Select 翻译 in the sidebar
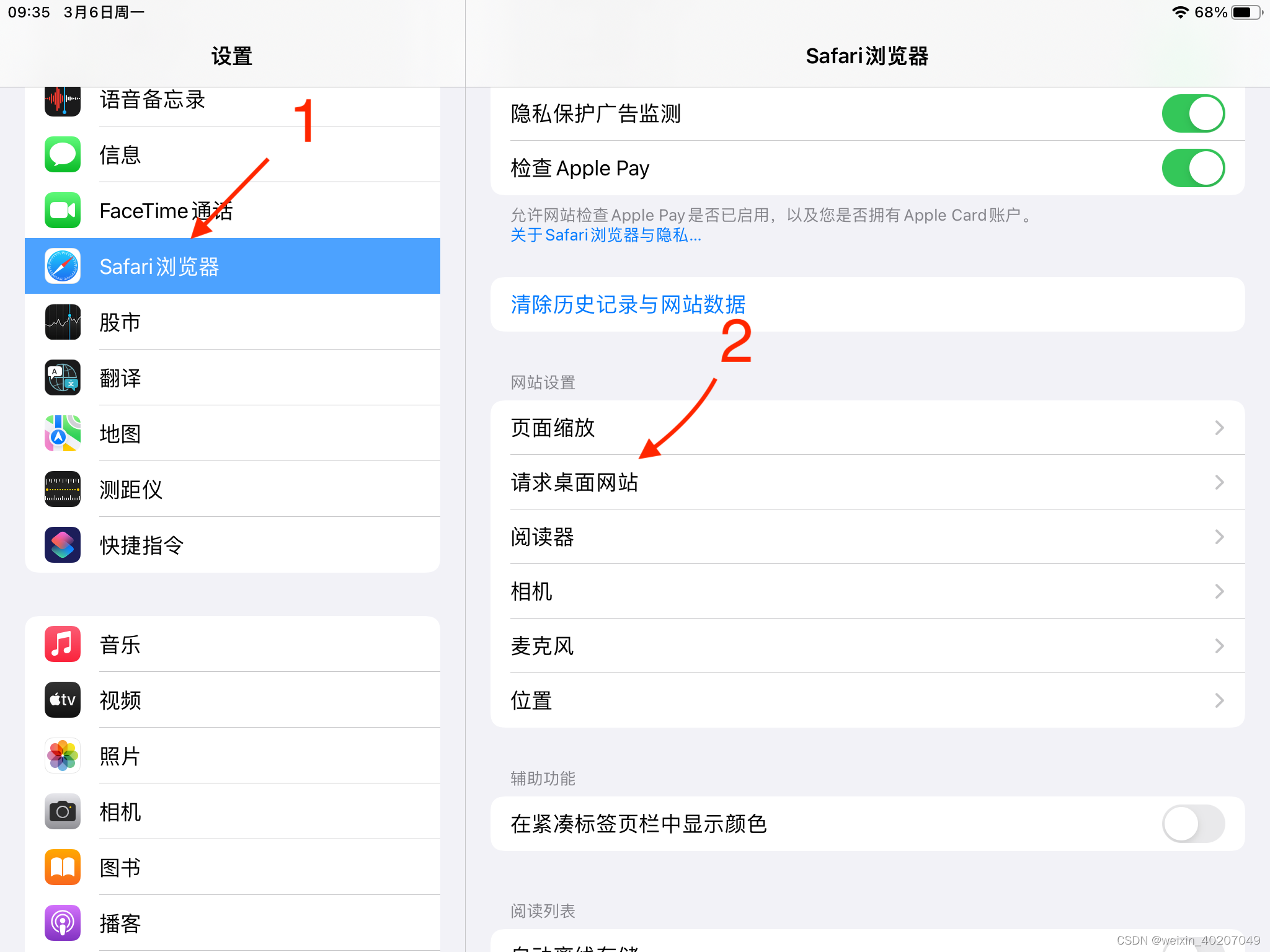The image size is (1270, 952). click(x=233, y=377)
